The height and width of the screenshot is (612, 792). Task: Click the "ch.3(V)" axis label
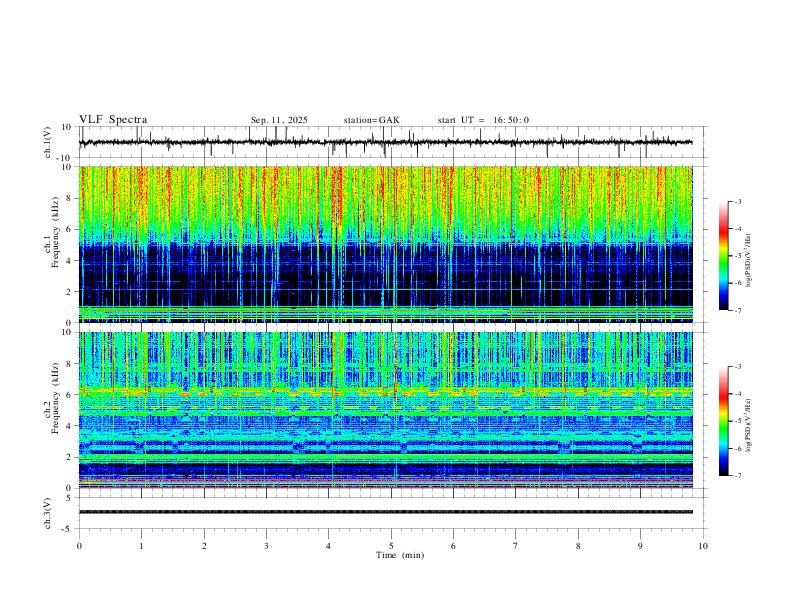click(48, 513)
